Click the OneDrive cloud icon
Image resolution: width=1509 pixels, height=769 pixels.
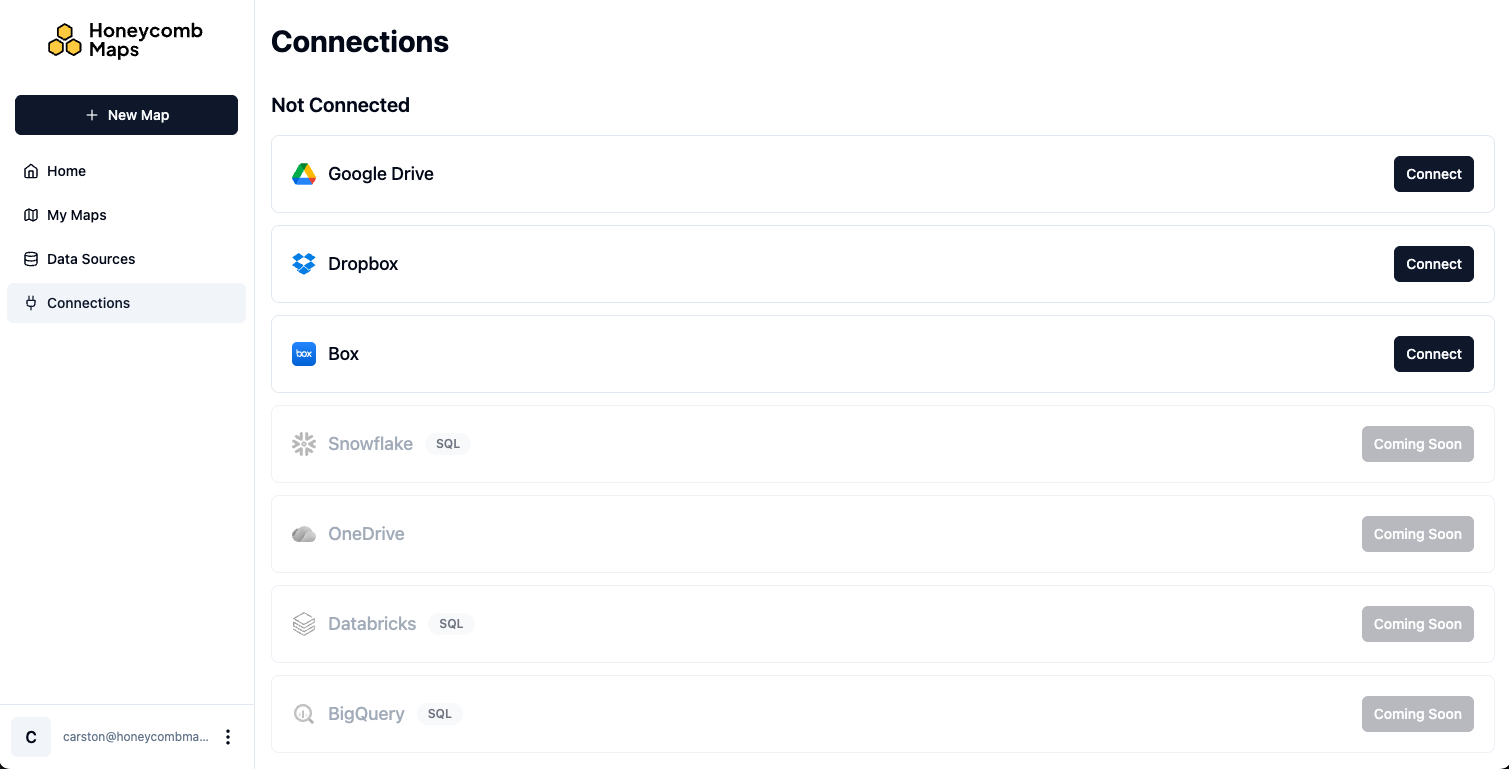pos(304,533)
